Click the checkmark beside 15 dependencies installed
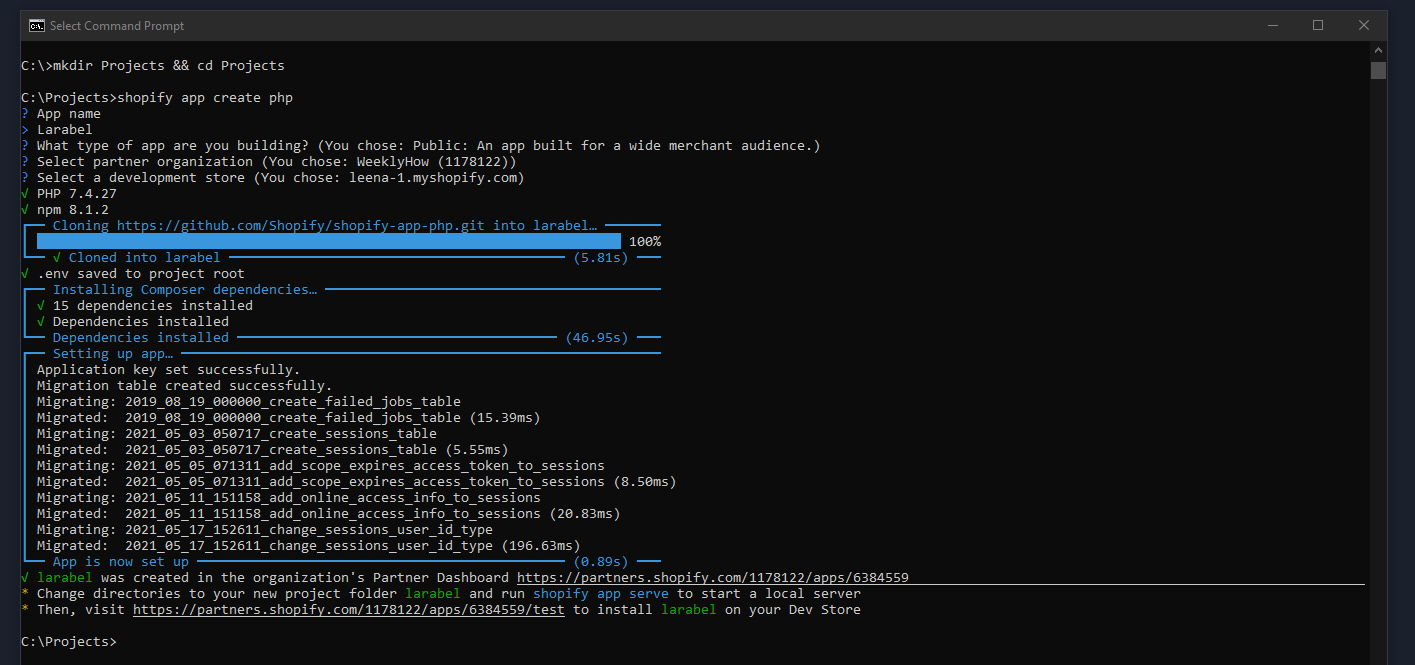Image resolution: width=1415 pixels, height=665 pixels. click(x=42, y=305)
